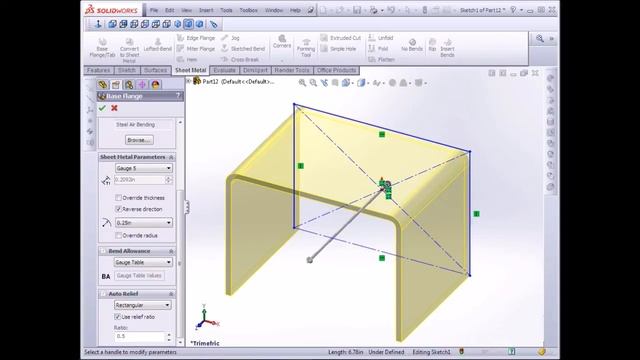Click Base Flange help question mark

(x=178, y=96)
